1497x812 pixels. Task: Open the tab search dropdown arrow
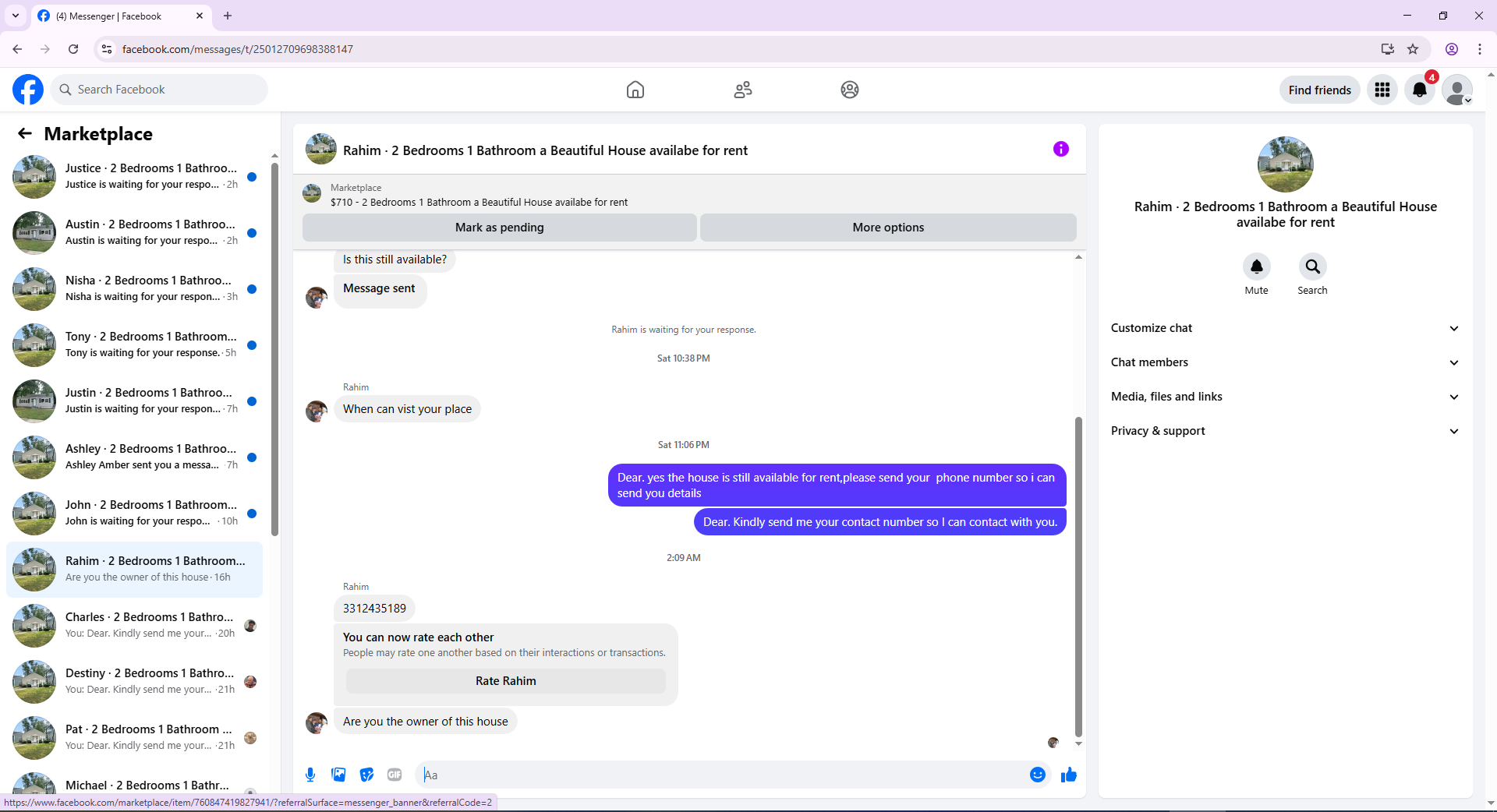coord(15,16)
